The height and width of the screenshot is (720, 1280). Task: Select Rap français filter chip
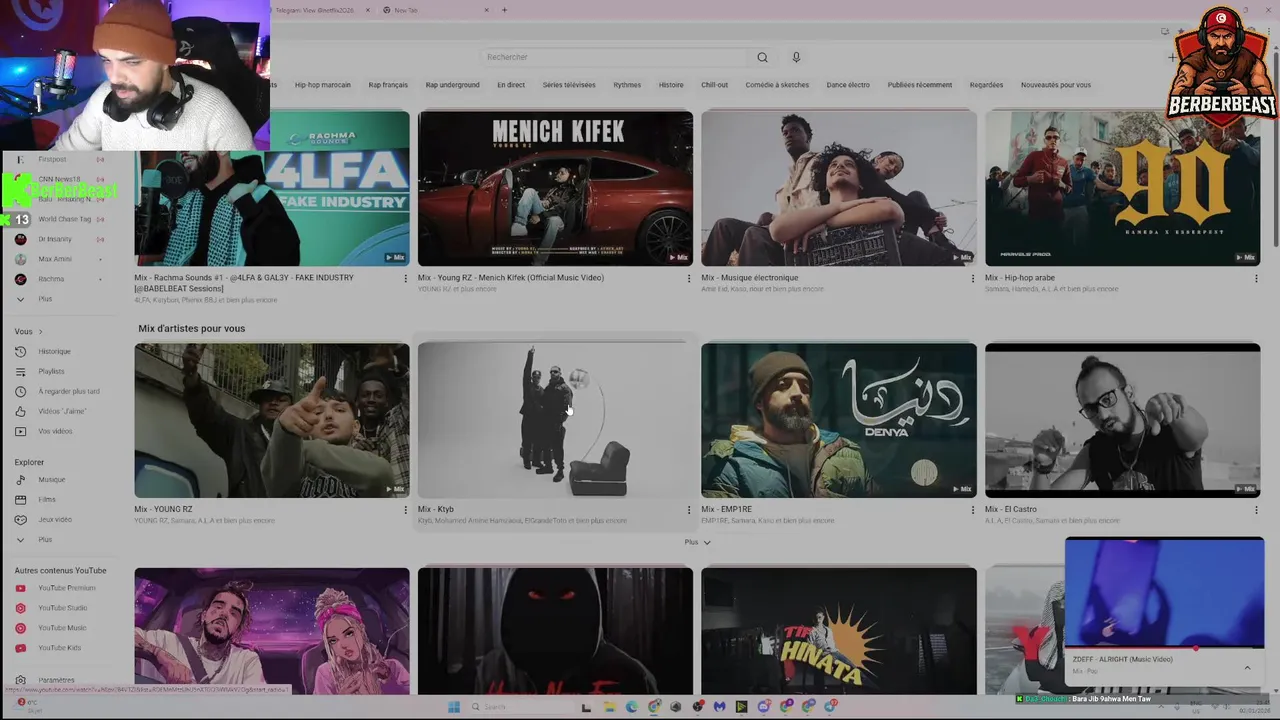pyautogui.click(x=388, y=85)
